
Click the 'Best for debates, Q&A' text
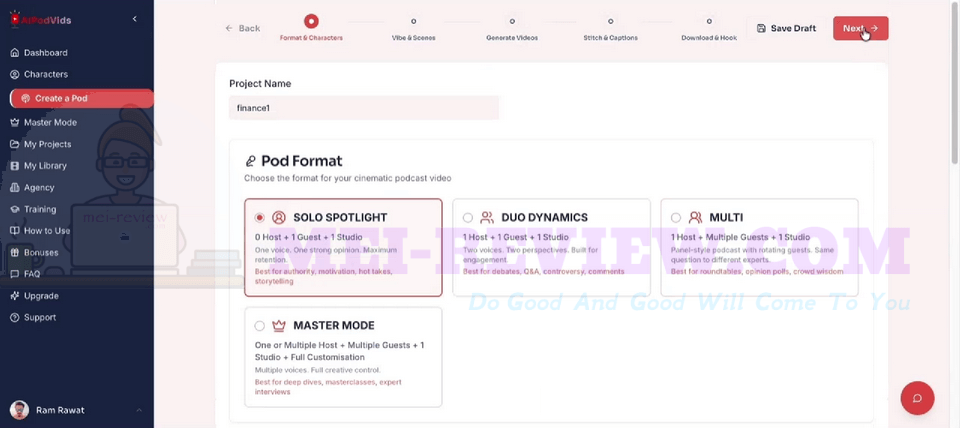(544, 271)
